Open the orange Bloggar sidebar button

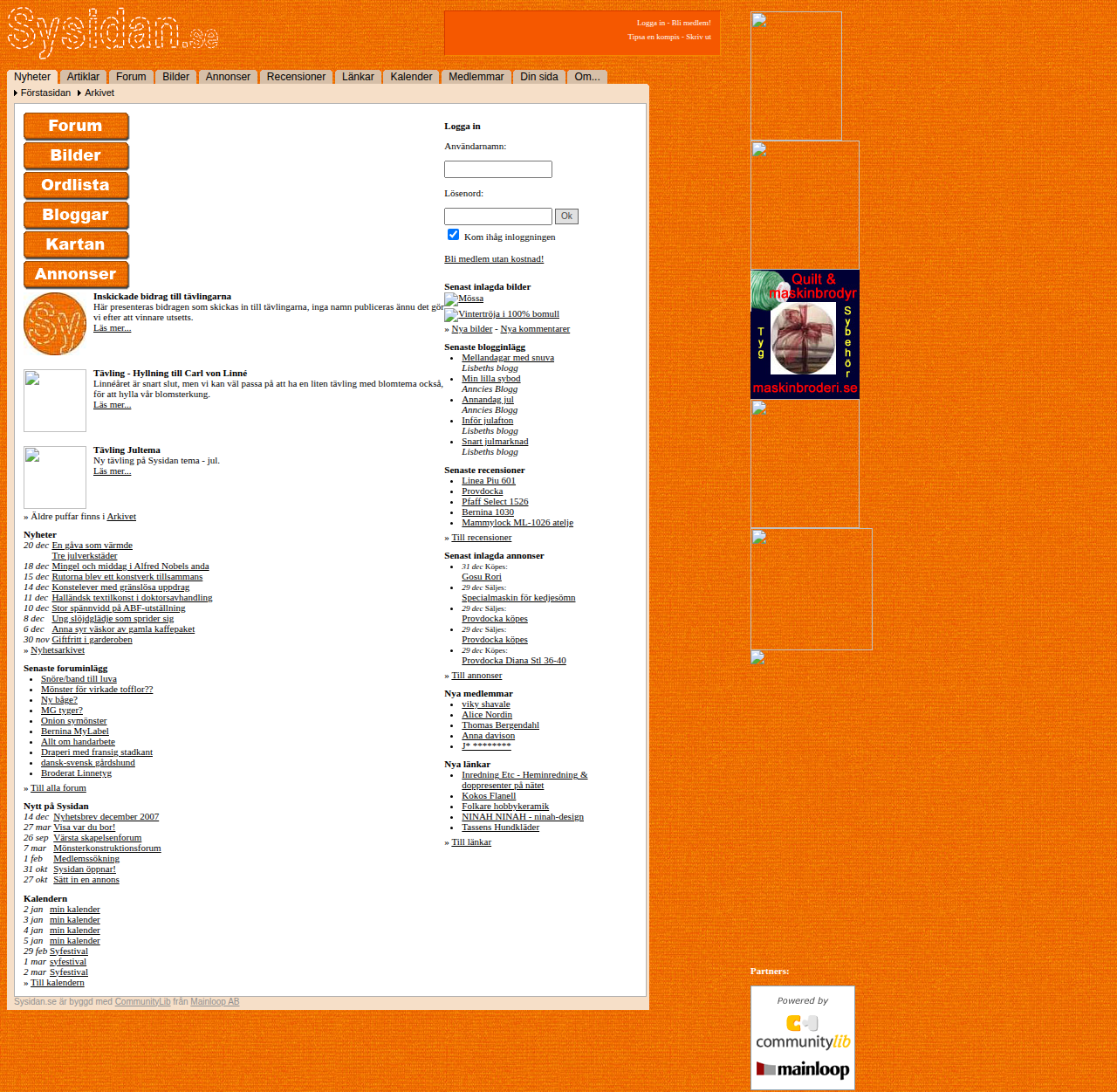(76, 216)
